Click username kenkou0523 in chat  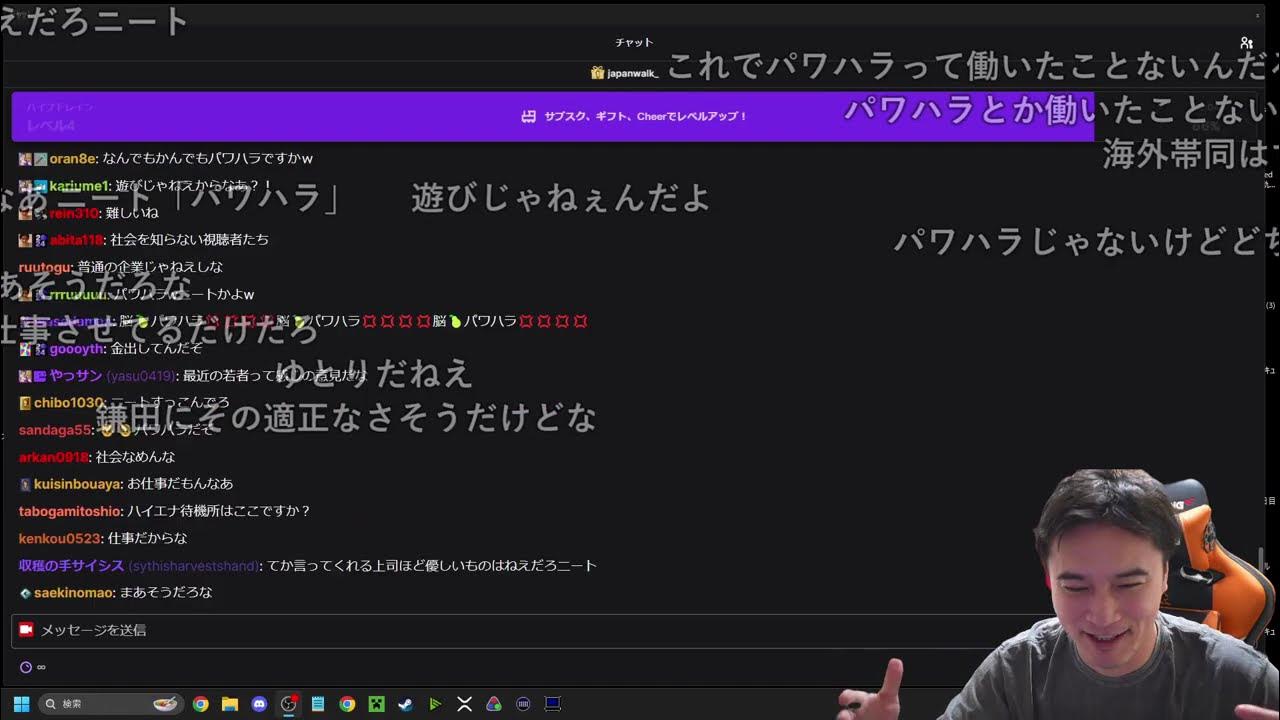[x=59, y=538]
